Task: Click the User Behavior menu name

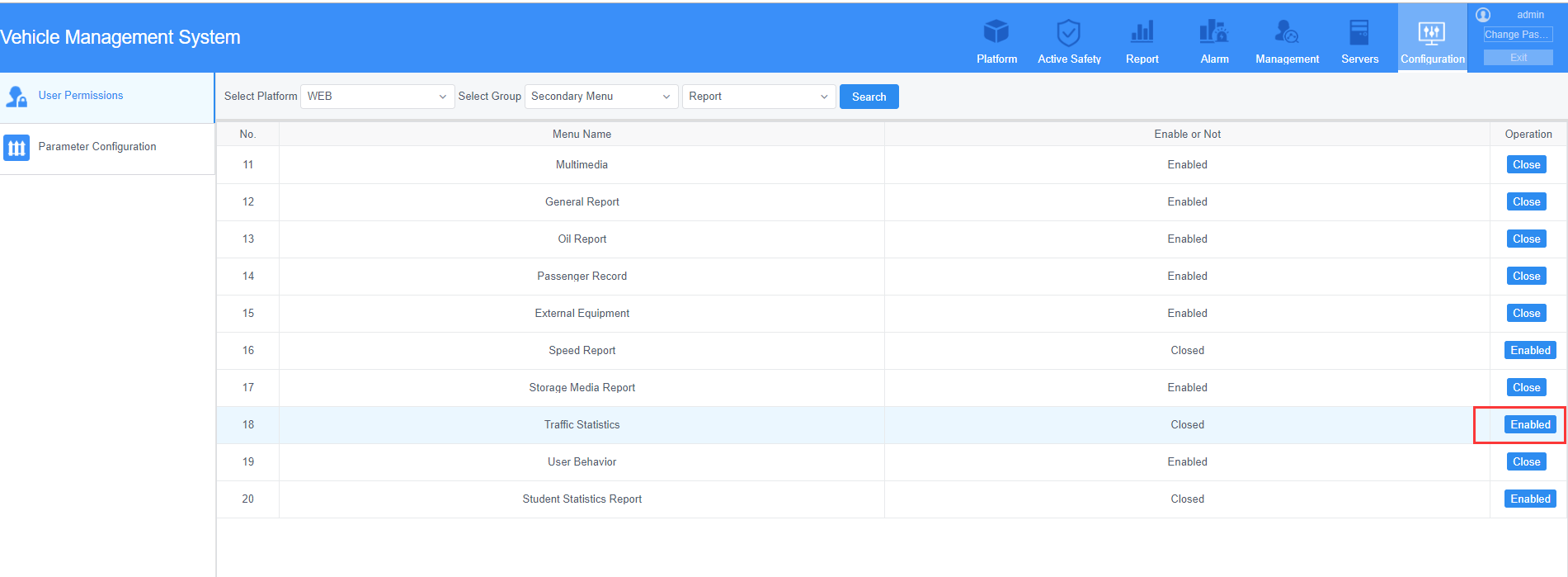Action: pyautogui.click(x=582, y=462)
